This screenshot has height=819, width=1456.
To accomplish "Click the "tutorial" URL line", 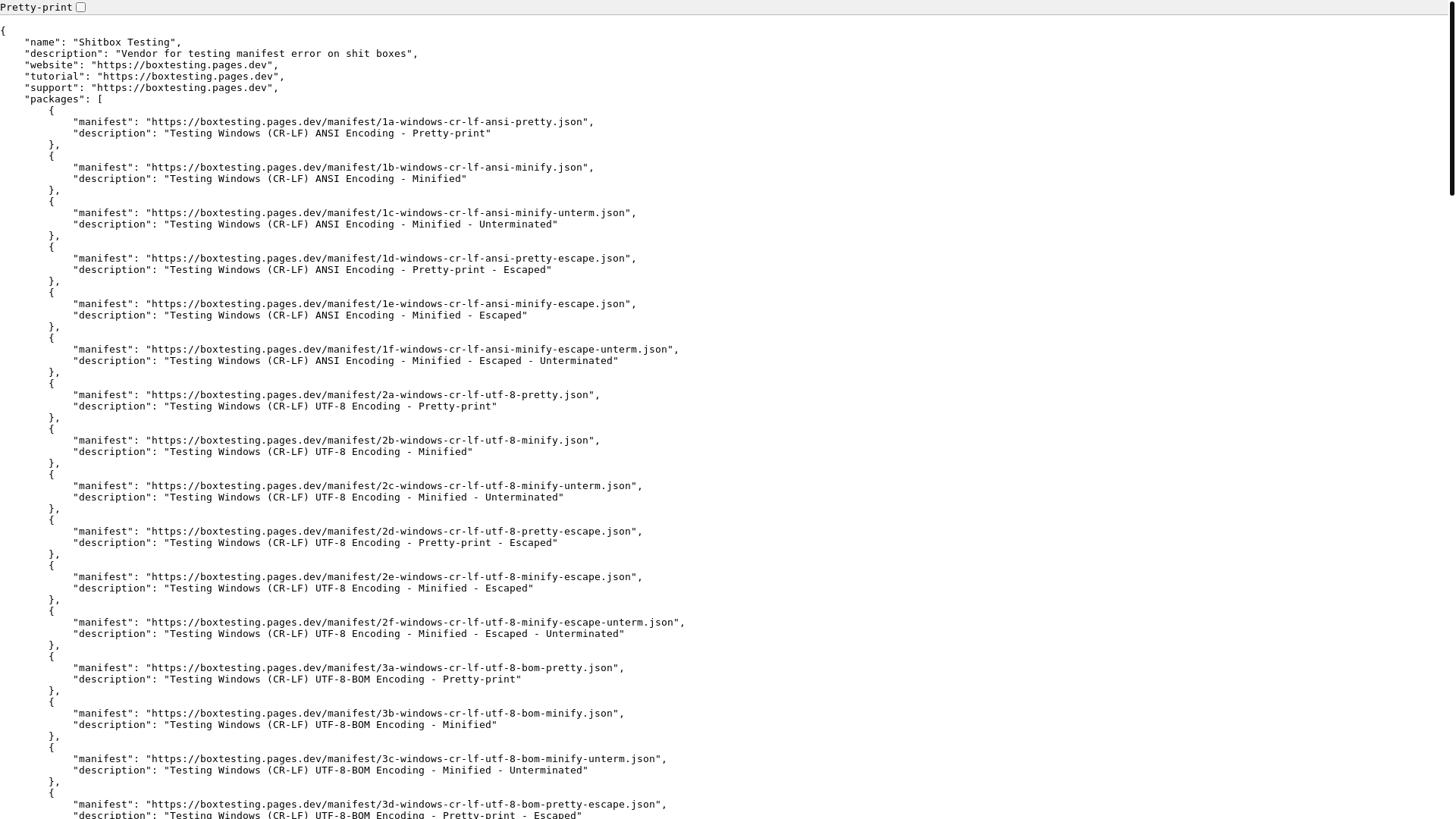I will 155,77.
